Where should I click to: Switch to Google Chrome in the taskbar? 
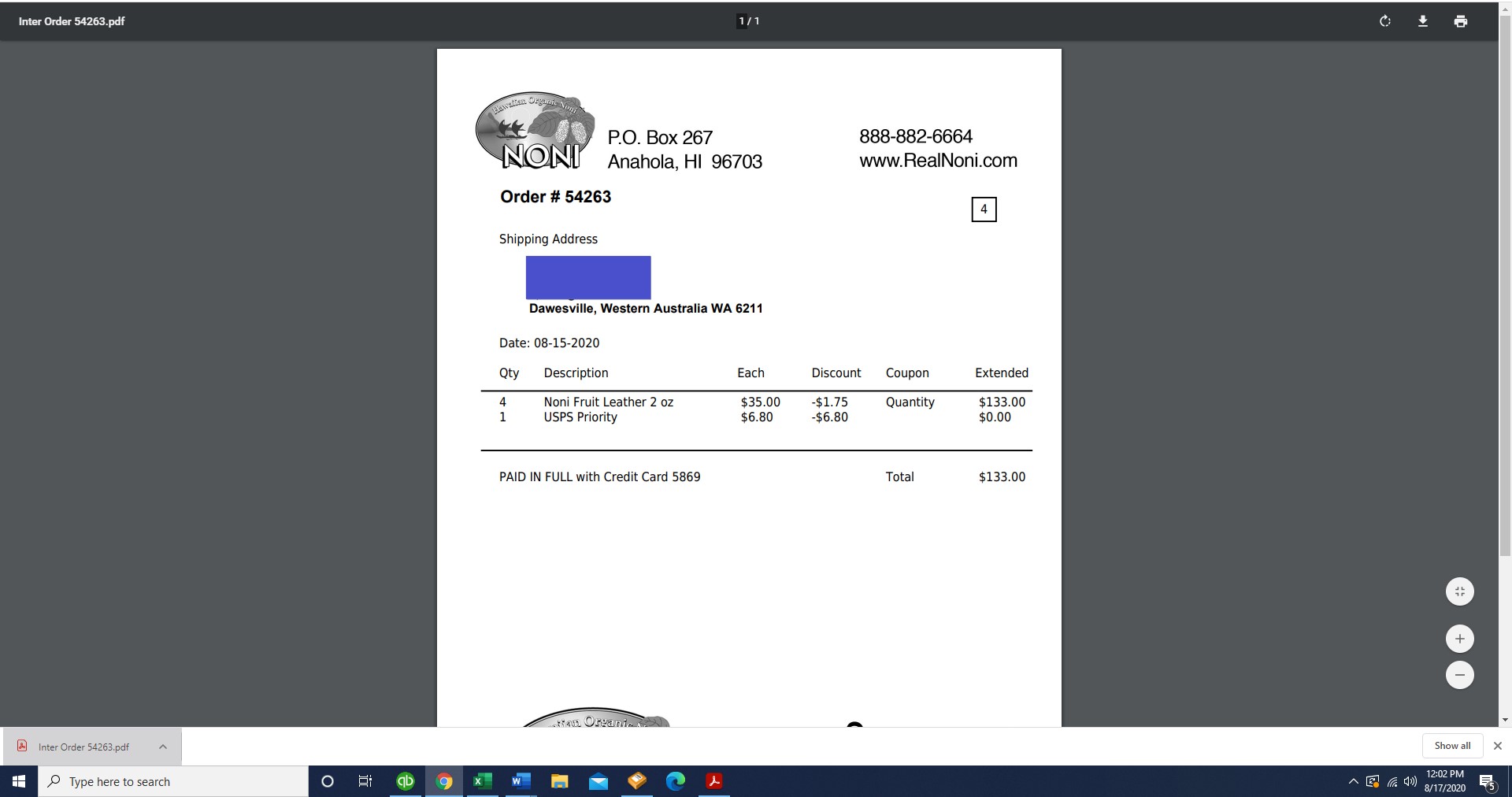(x=444, y=781)
